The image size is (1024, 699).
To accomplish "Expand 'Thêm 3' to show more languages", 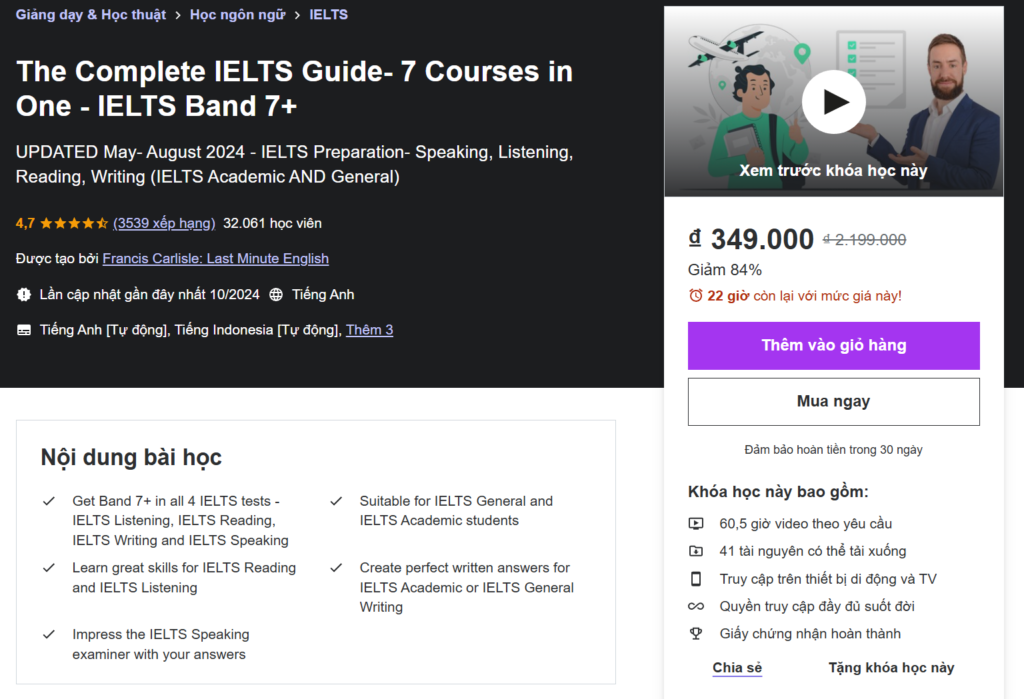I will pyautogui.click(x=369, y=330).
